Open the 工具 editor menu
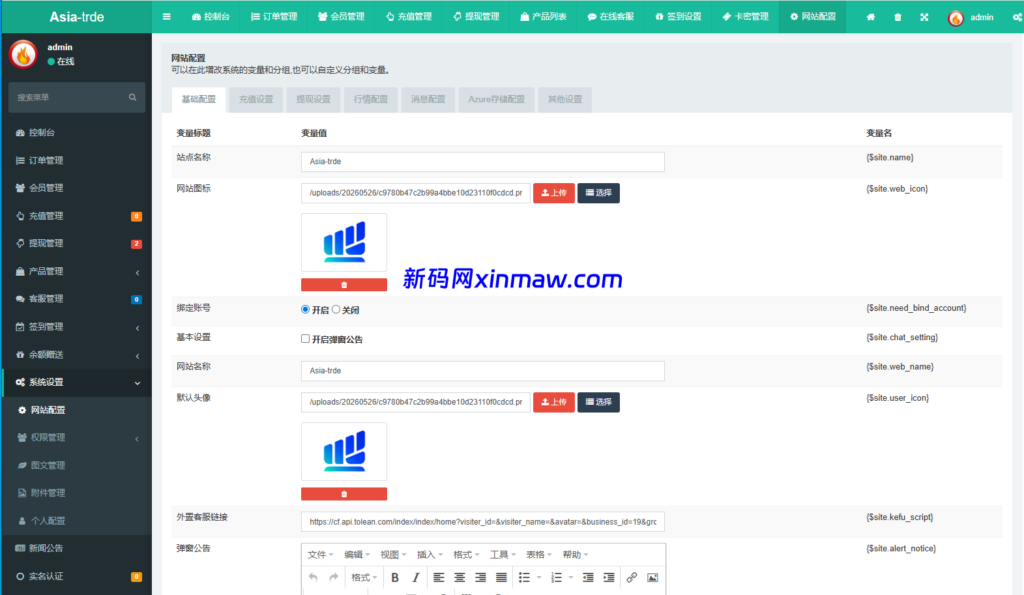Viewport: 1024px width, 595px height. pos(503,555)
